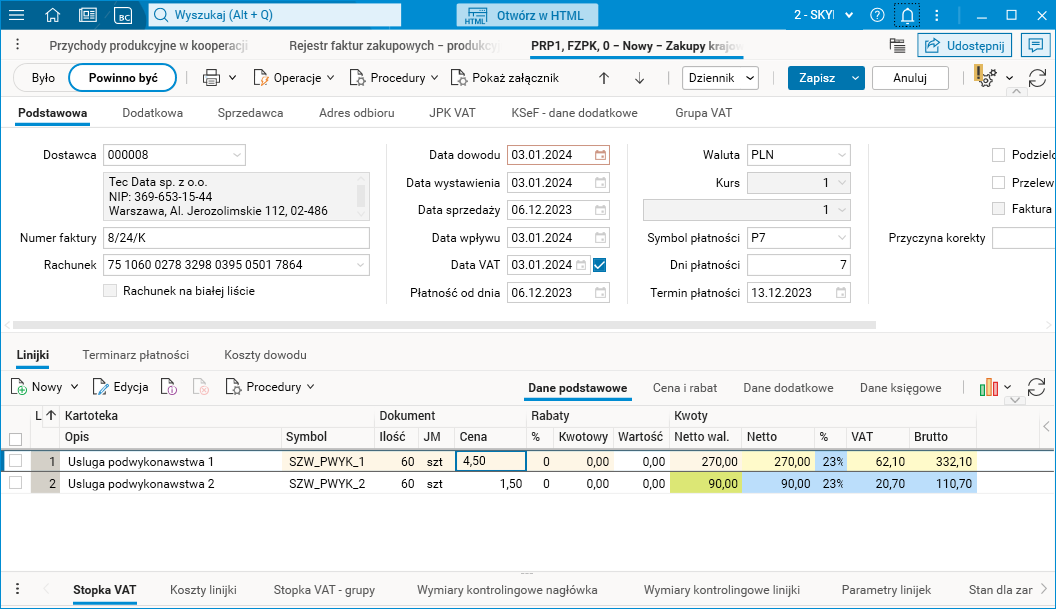The width and height of the screenshot is (1056, 609).
Task: Tick the Przelew checkbox
Action: tap(999, 183)
